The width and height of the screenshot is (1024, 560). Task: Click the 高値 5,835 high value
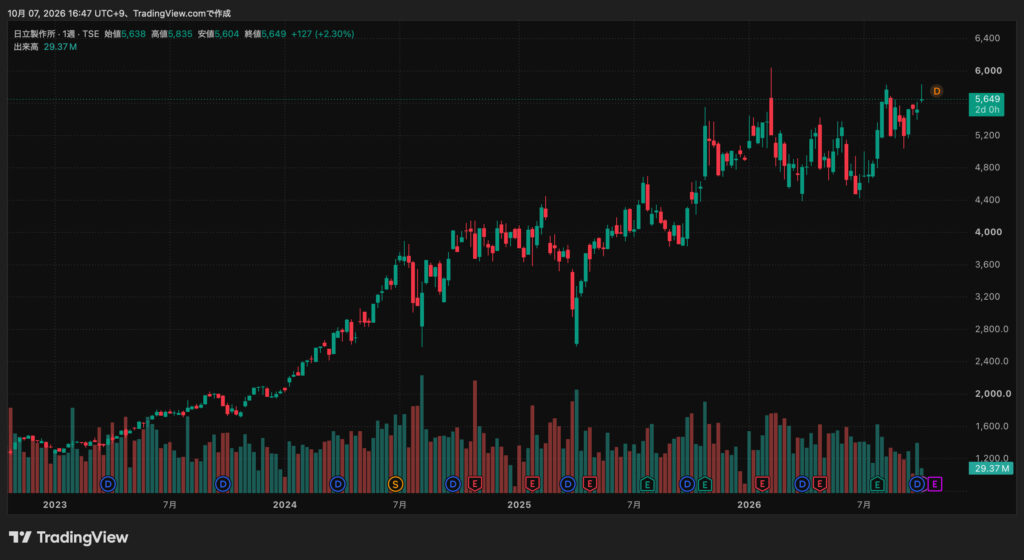click(x=172, y=34)
